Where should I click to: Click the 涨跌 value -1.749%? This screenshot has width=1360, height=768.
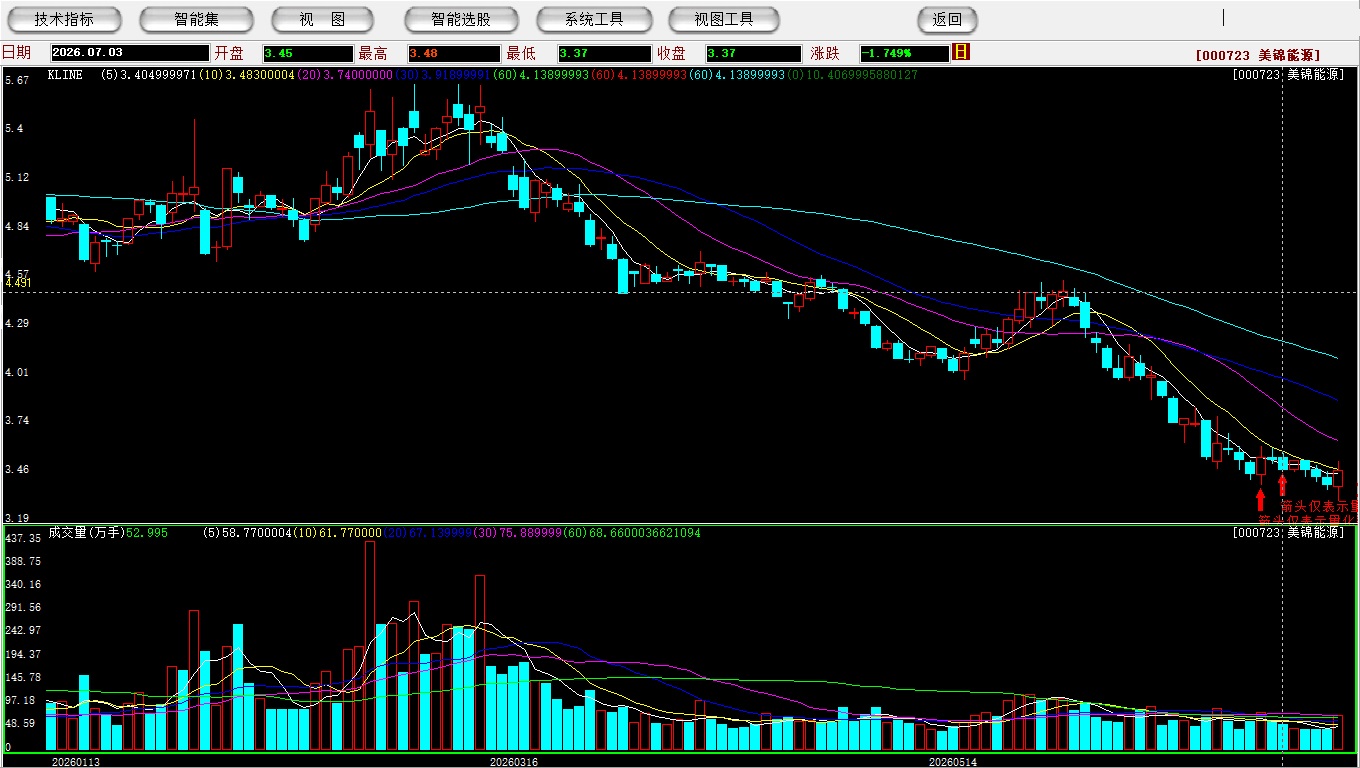(904, 53)
